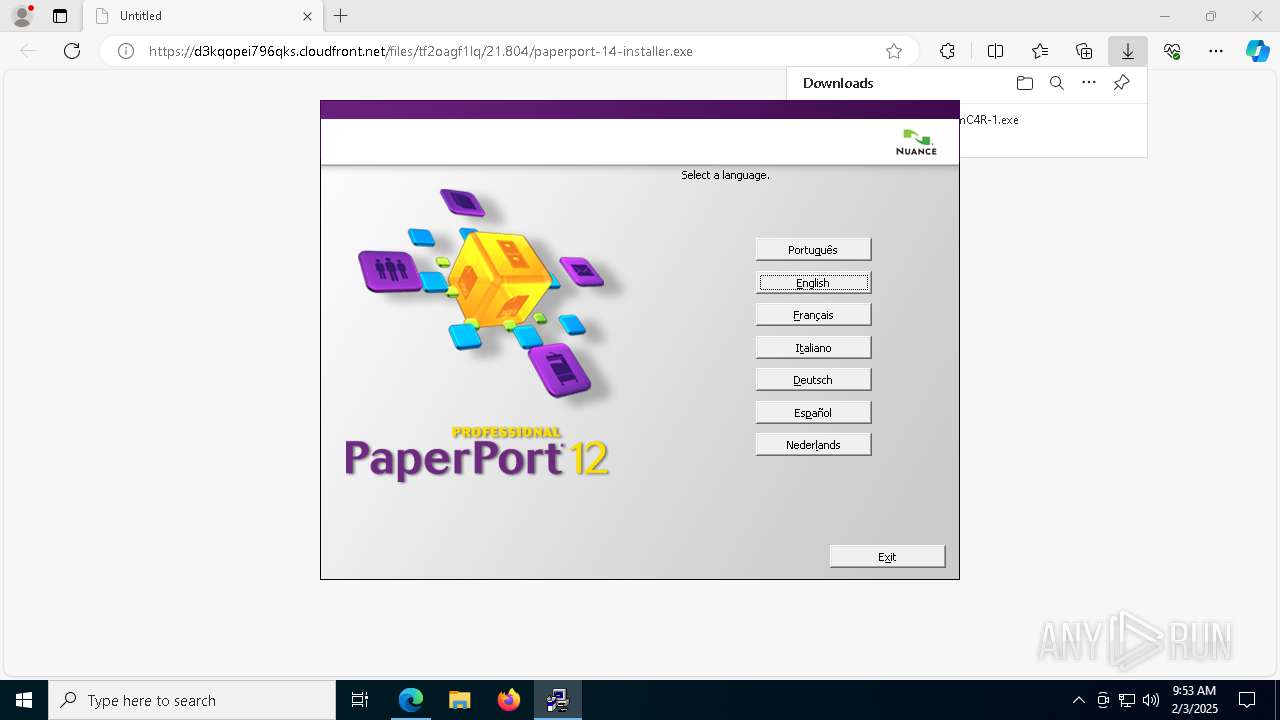Open Edge profile icon

22,16
